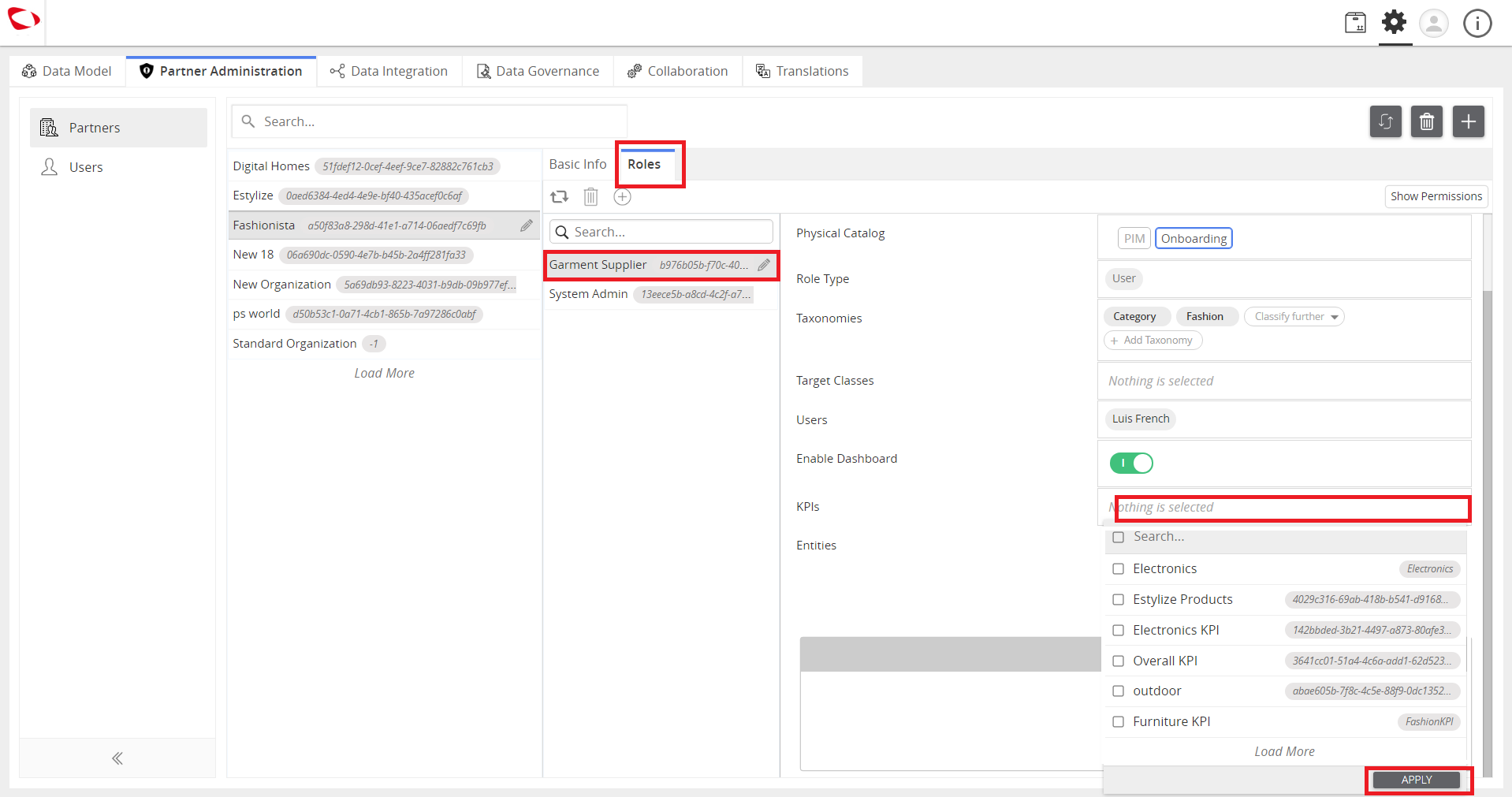Check the outdoor KPI checkbox

click(x=1118, y=691)
